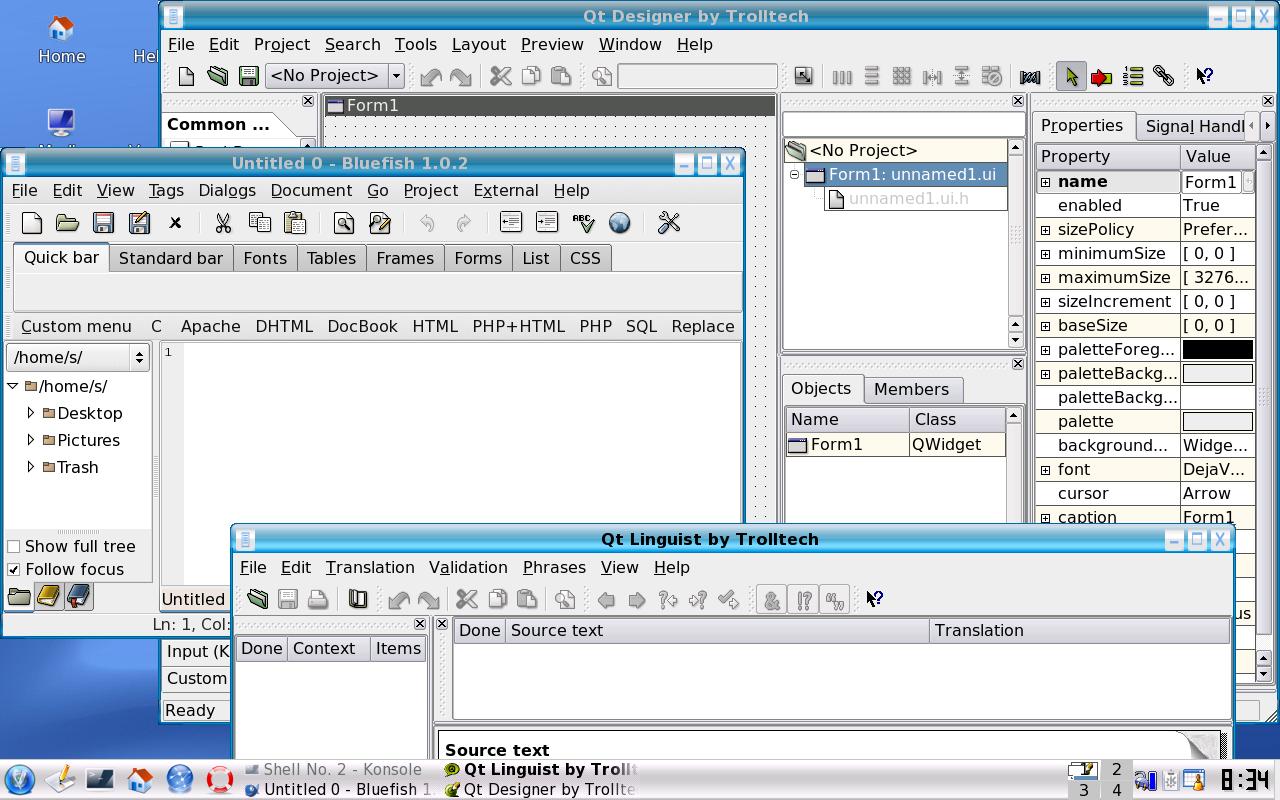
Task: Click the paletteForegroundColor black swatch
Action: pos(1217,350)
